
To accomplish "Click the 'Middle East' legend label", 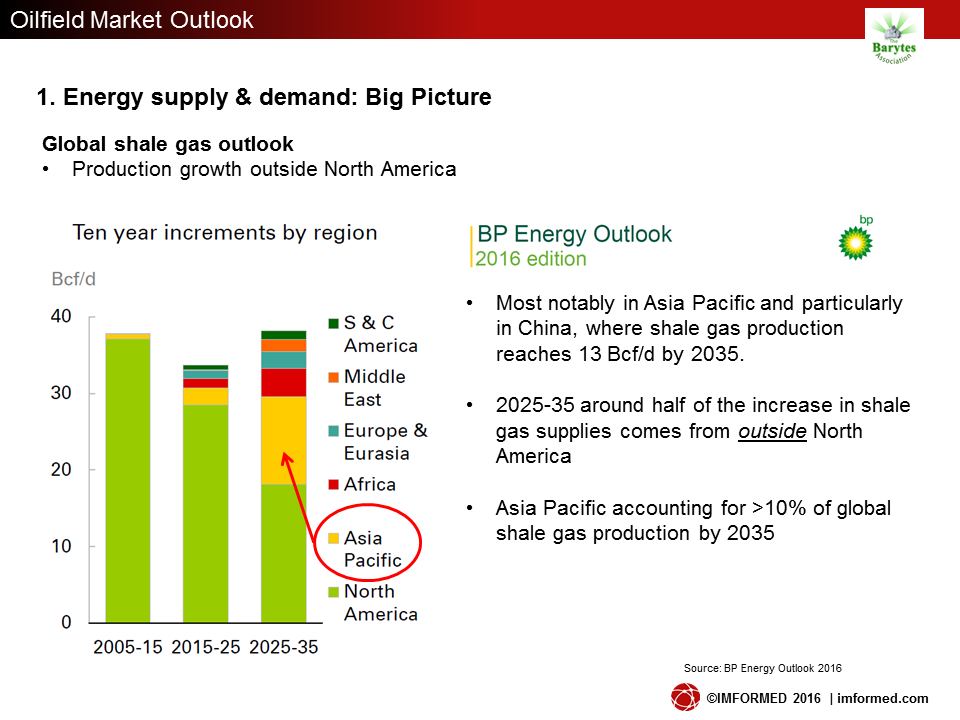I will [375, 388].
